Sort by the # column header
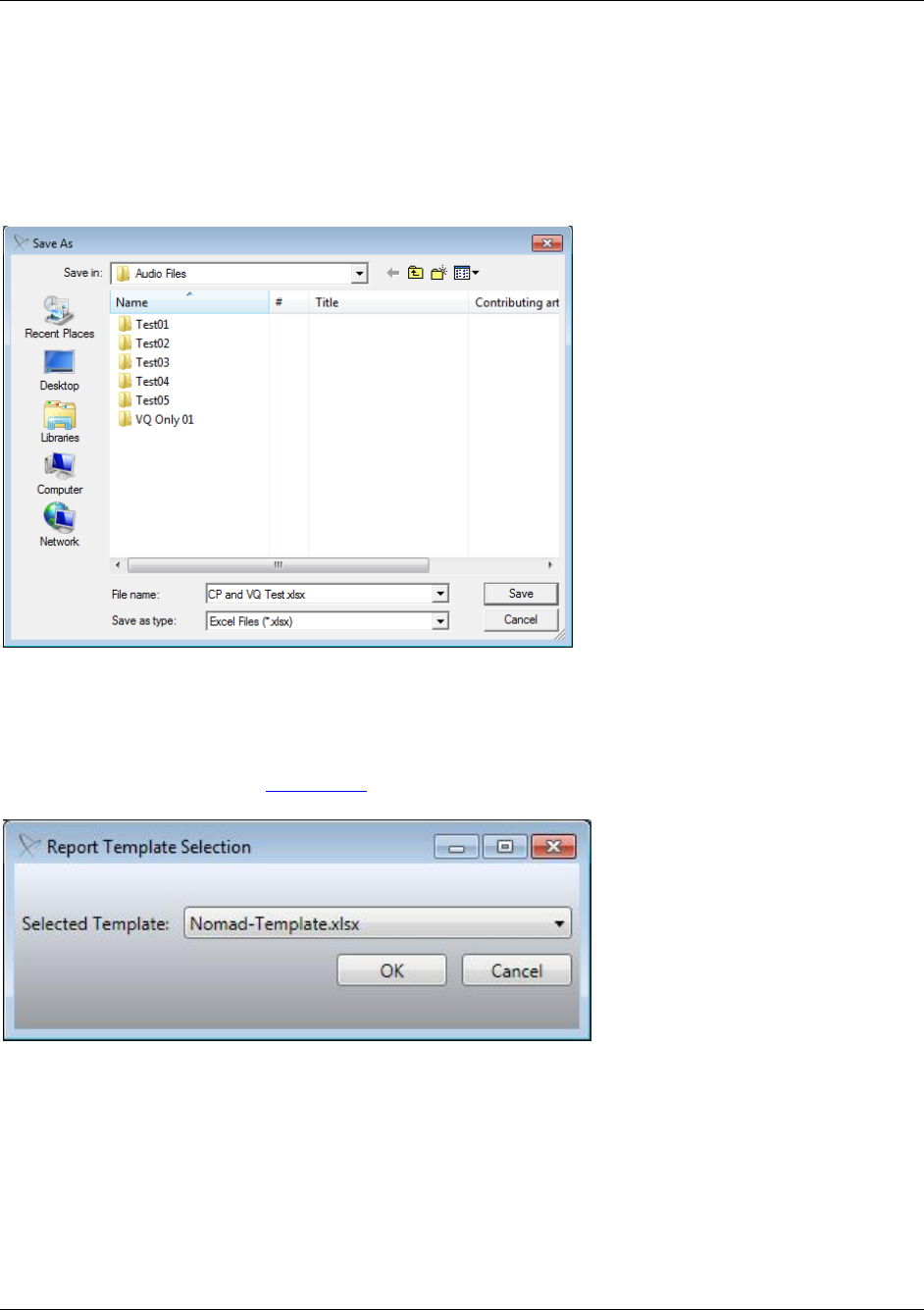The height and width of the screenshot is (1310, 924). coord(289,302)
